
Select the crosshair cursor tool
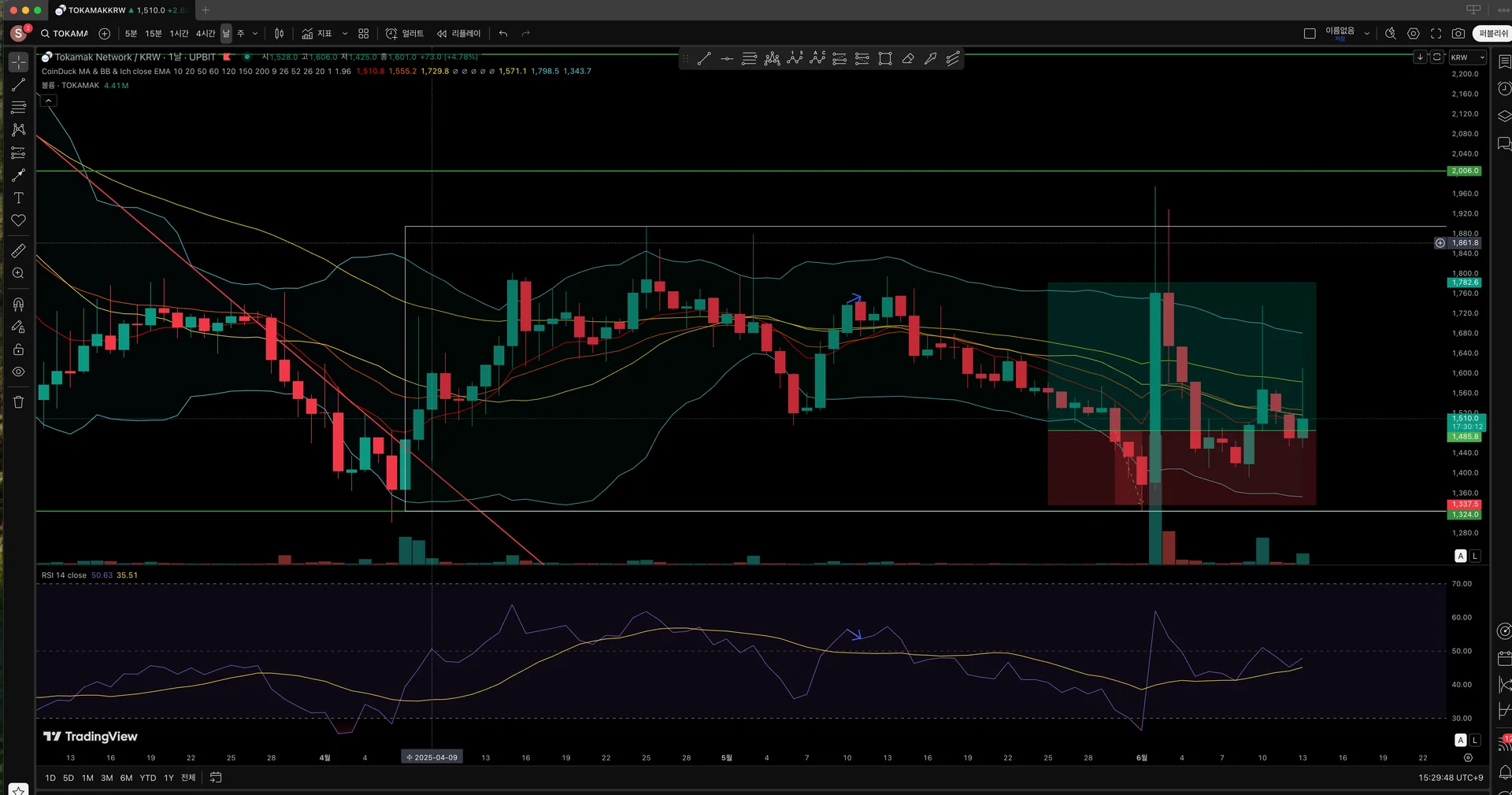tap(19, 61)
